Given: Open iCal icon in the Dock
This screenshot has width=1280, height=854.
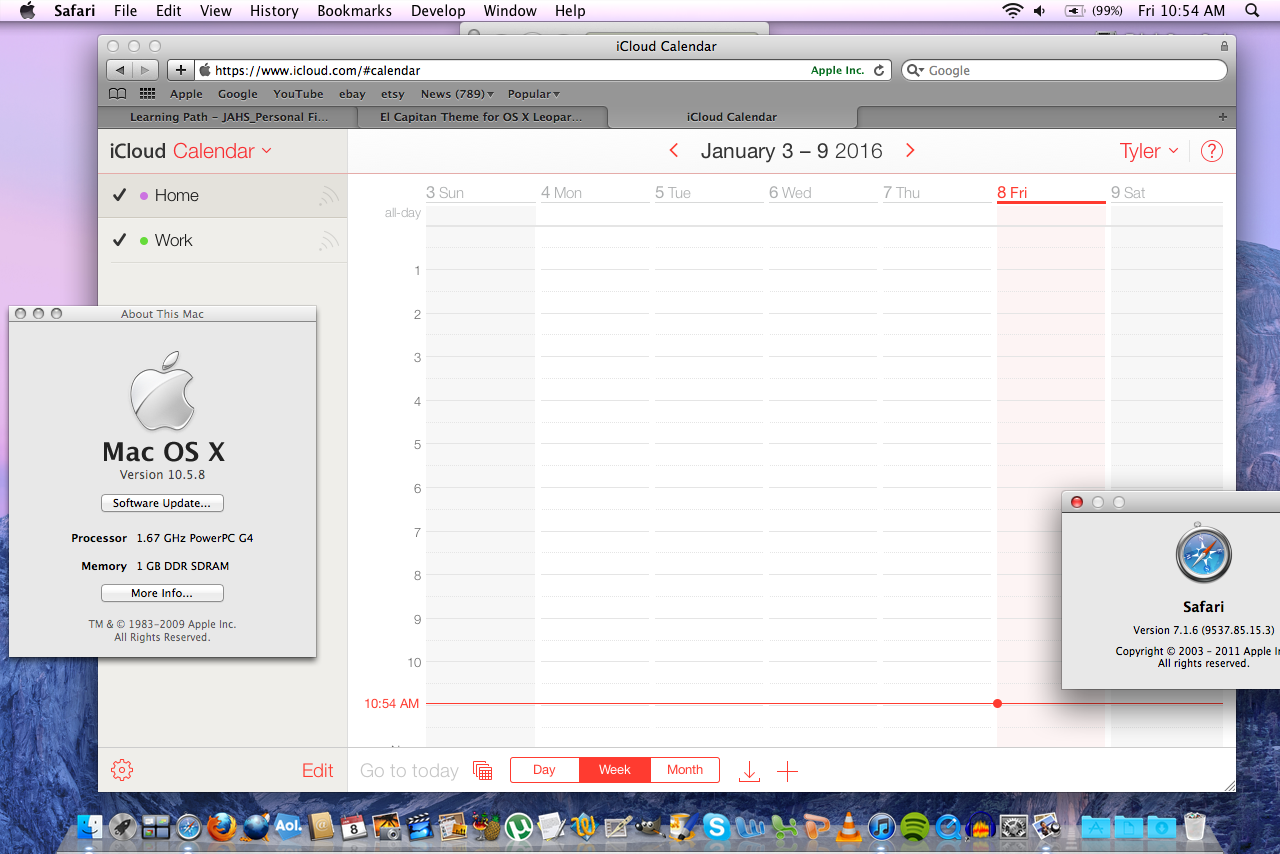Looking at the screenshot, I should tap(353, 826).
